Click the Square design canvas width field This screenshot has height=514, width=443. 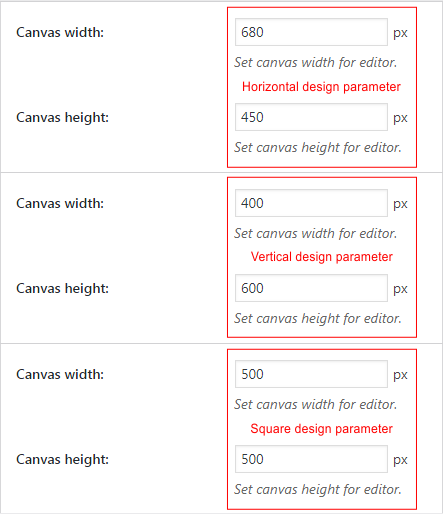point(311,374)
